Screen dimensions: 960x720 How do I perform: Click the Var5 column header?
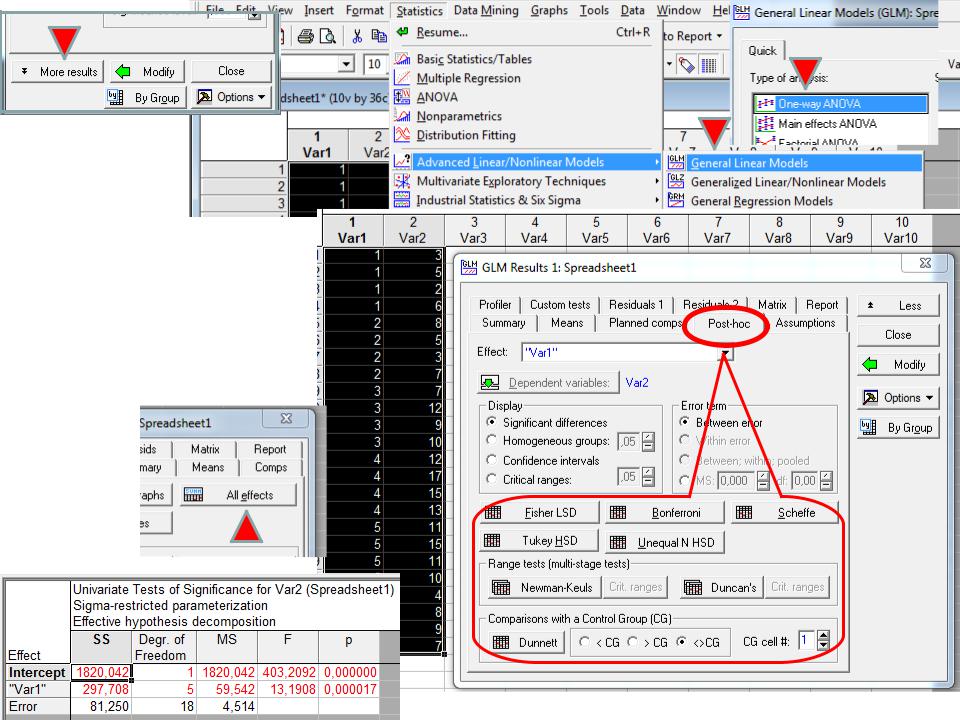pos(596,230)
